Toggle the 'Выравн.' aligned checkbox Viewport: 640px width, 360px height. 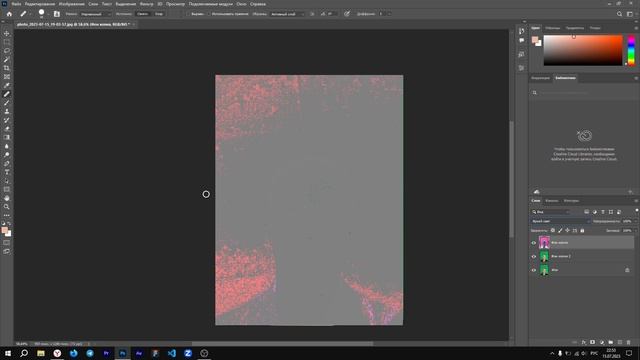(189, 14)
